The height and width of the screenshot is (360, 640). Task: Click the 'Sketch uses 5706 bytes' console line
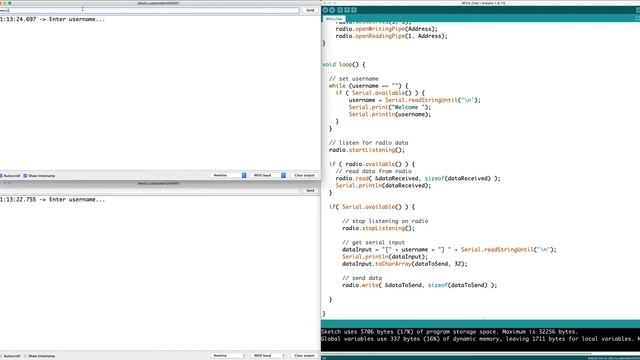tap(449, 332)
